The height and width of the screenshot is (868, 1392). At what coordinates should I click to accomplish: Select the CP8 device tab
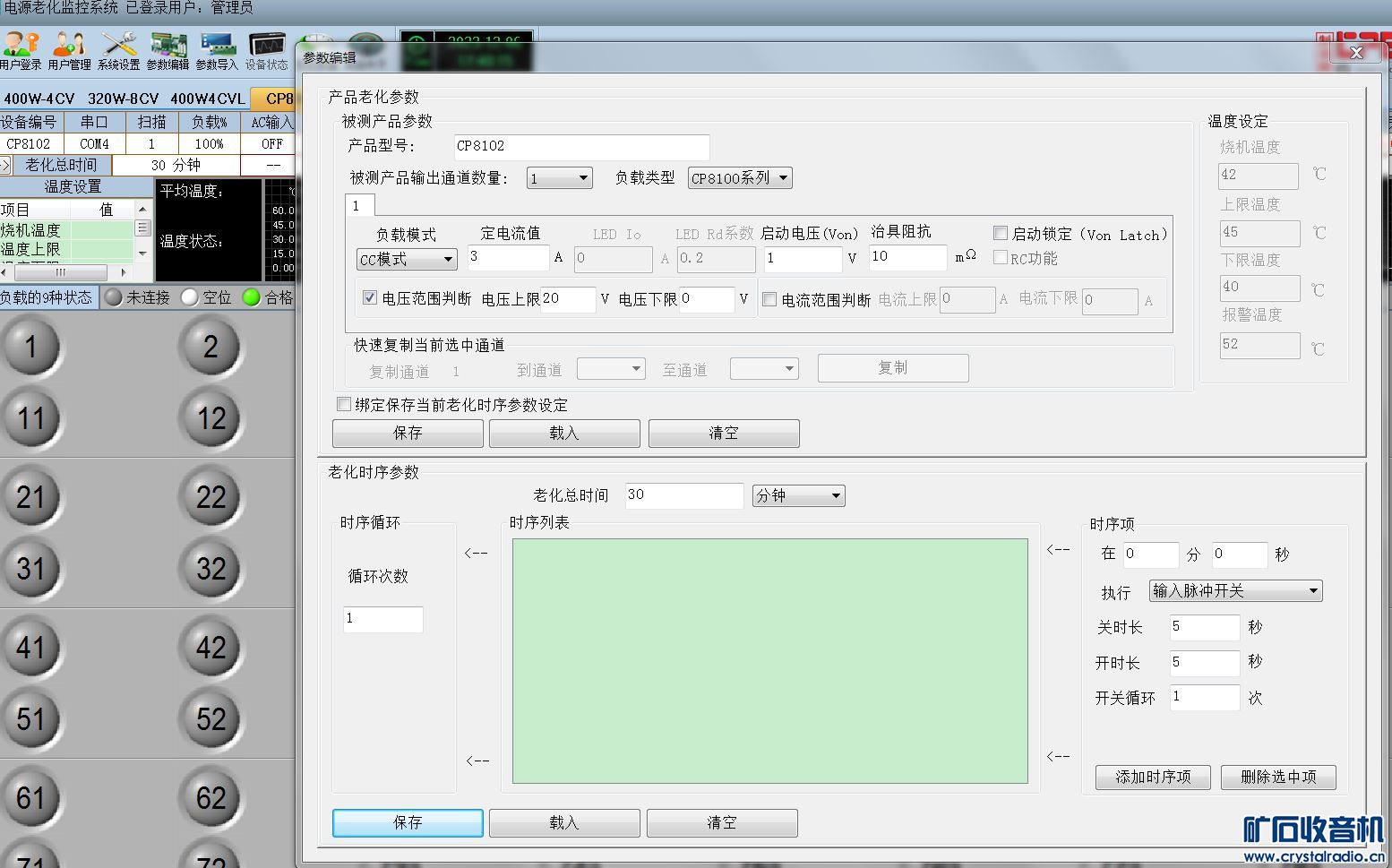[x=275, y=99]
